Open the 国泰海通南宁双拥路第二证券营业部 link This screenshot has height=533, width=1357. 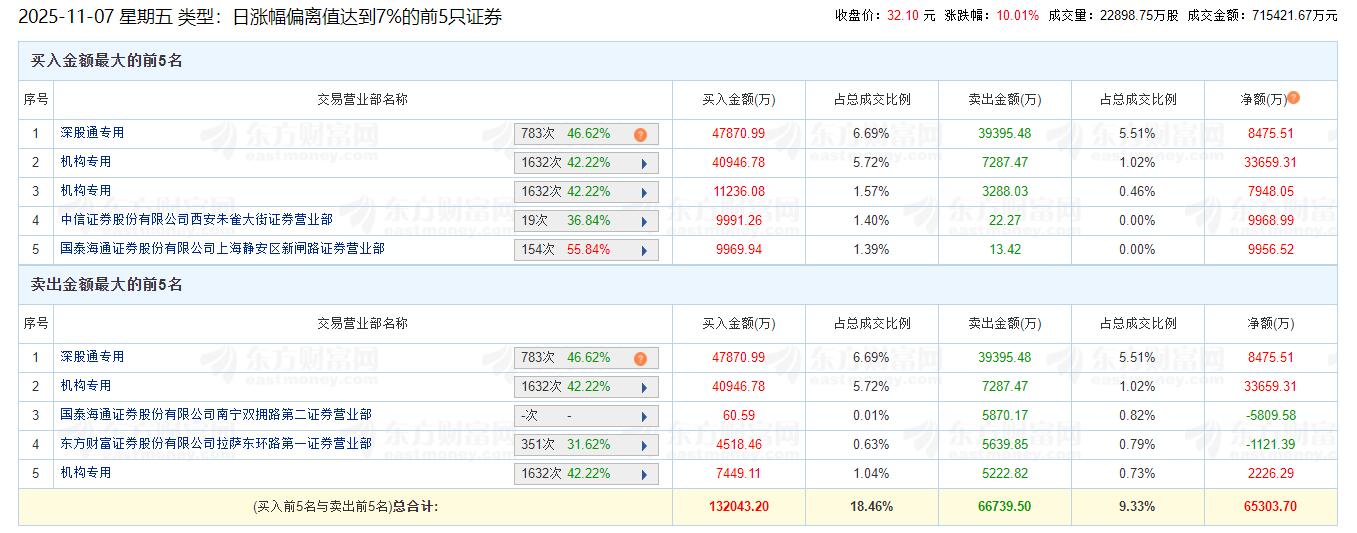click(x=216, y=415)
